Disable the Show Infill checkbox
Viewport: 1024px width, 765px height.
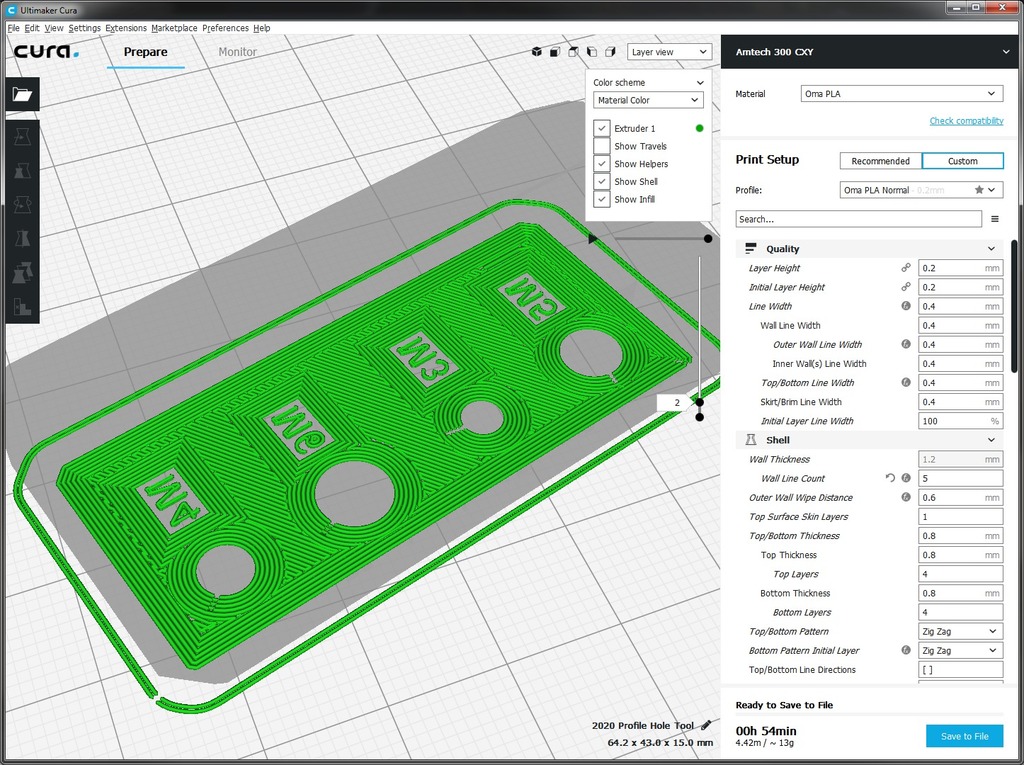pyautogui.click(x=602, y=200)
